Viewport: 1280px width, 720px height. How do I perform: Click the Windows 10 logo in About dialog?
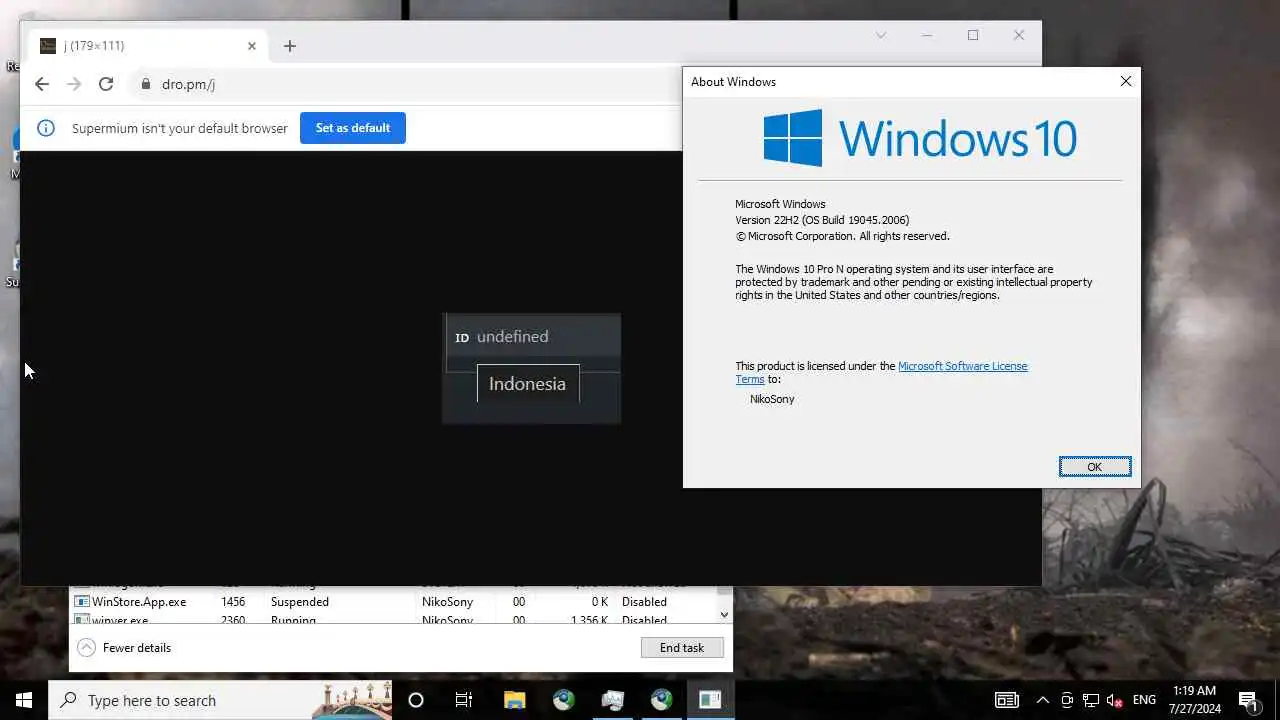tap(920, 138)
